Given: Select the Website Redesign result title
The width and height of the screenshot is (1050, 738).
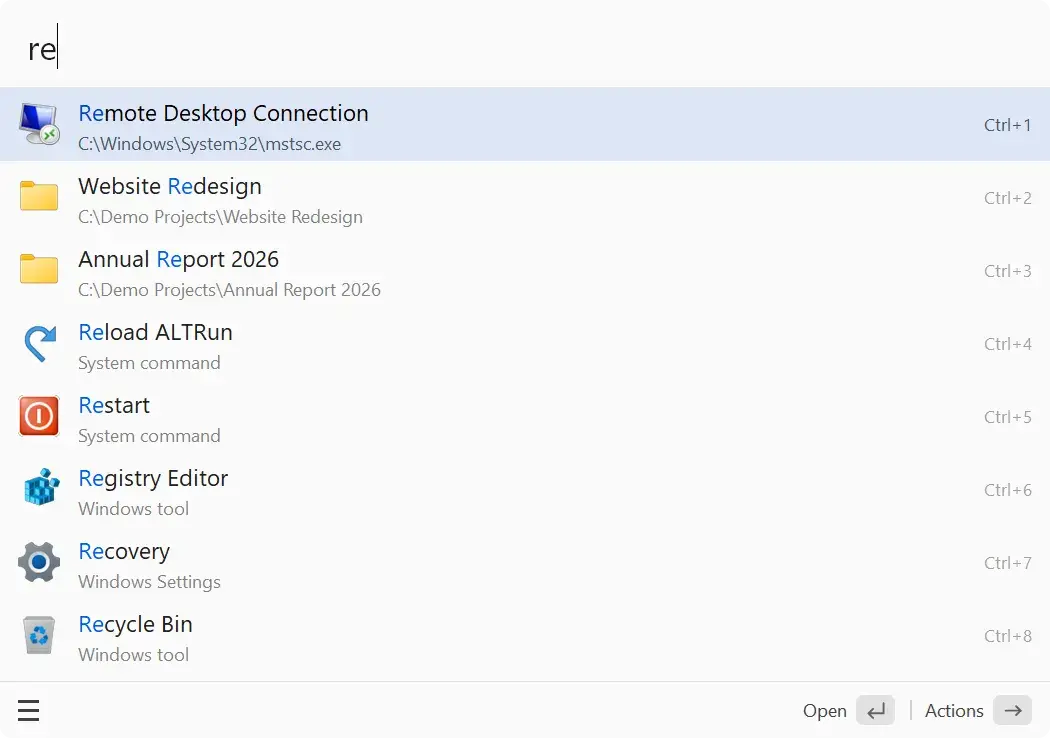Looking at the screenshot, I should click(x=169, y=186).
